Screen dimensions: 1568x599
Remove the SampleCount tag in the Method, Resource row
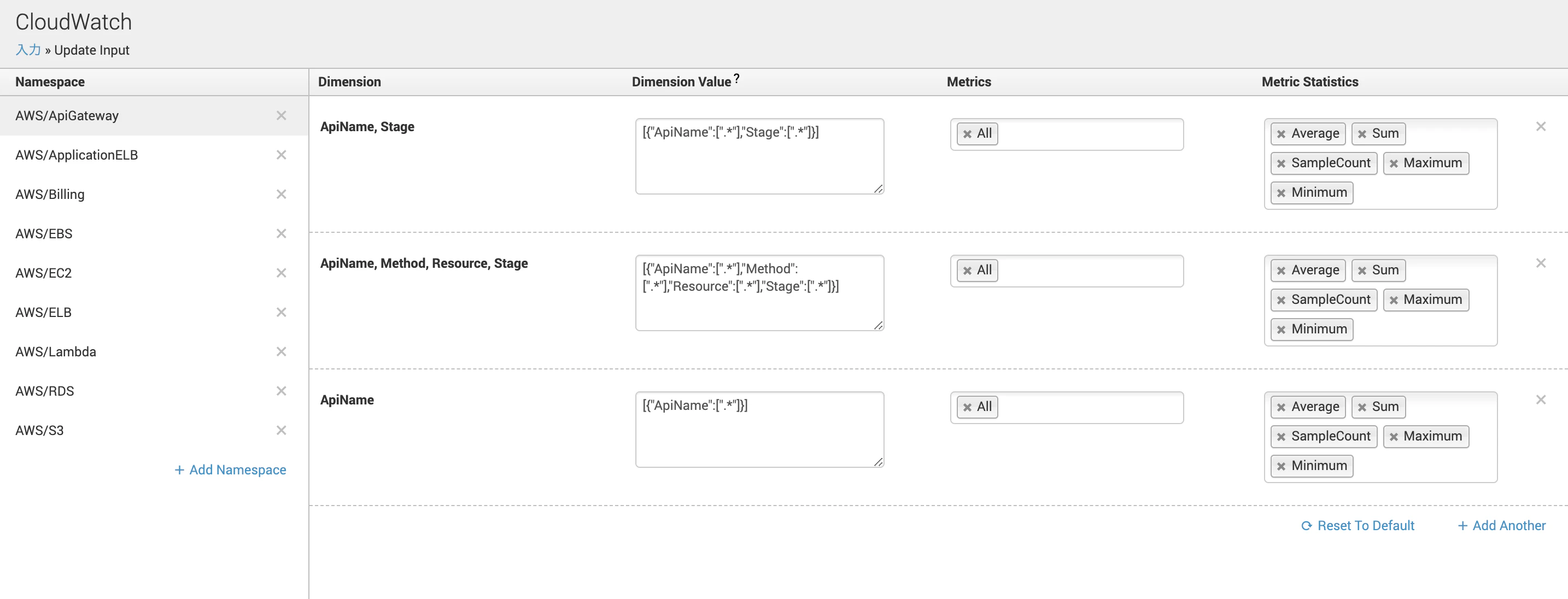[x=1282, y=300]
